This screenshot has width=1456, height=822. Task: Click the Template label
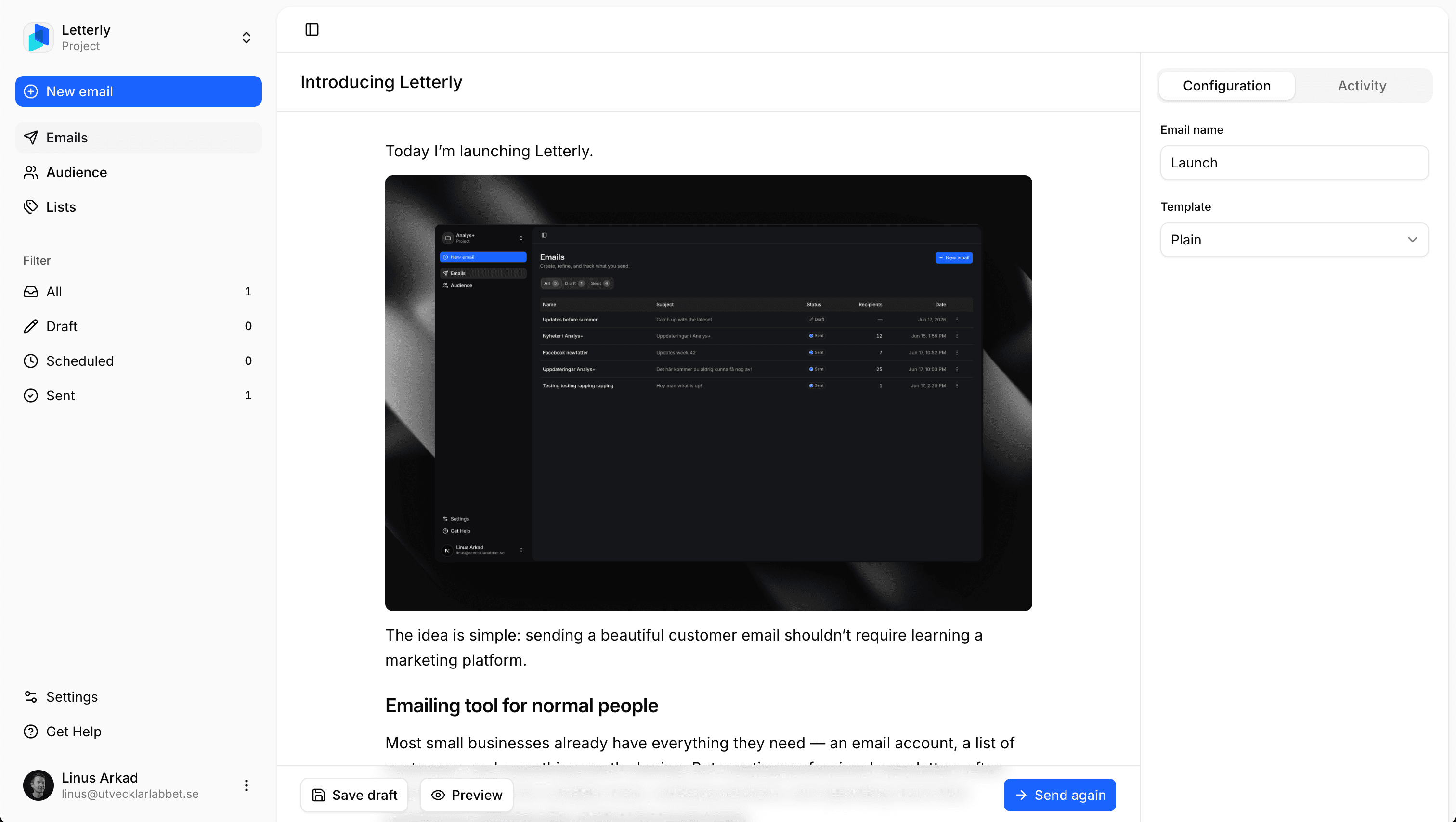point(1185,207)
